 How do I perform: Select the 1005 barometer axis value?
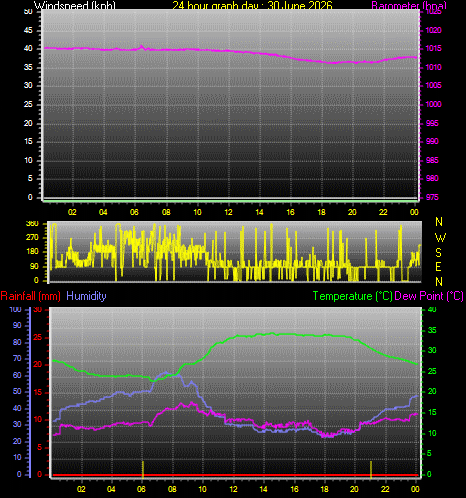[x=433, y=86]
